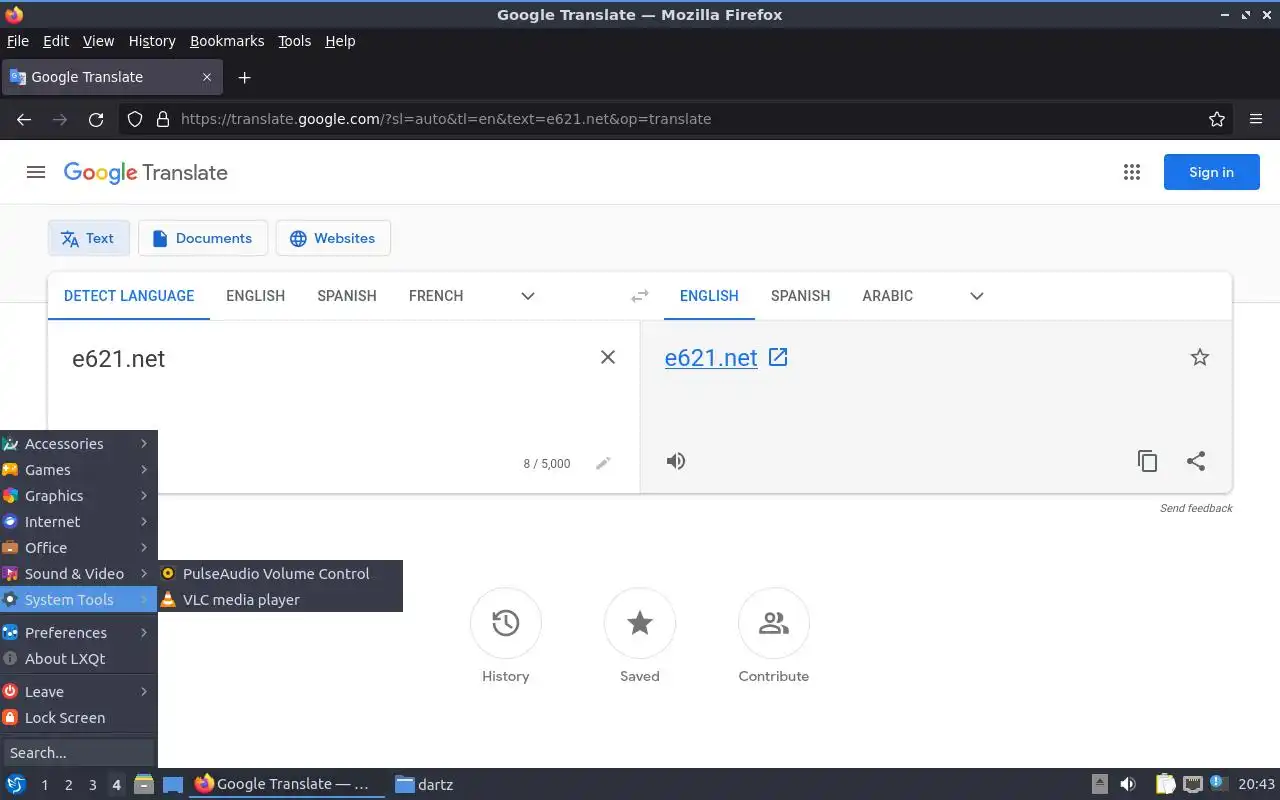Expand the Accessories submenu

coord(78,444)
